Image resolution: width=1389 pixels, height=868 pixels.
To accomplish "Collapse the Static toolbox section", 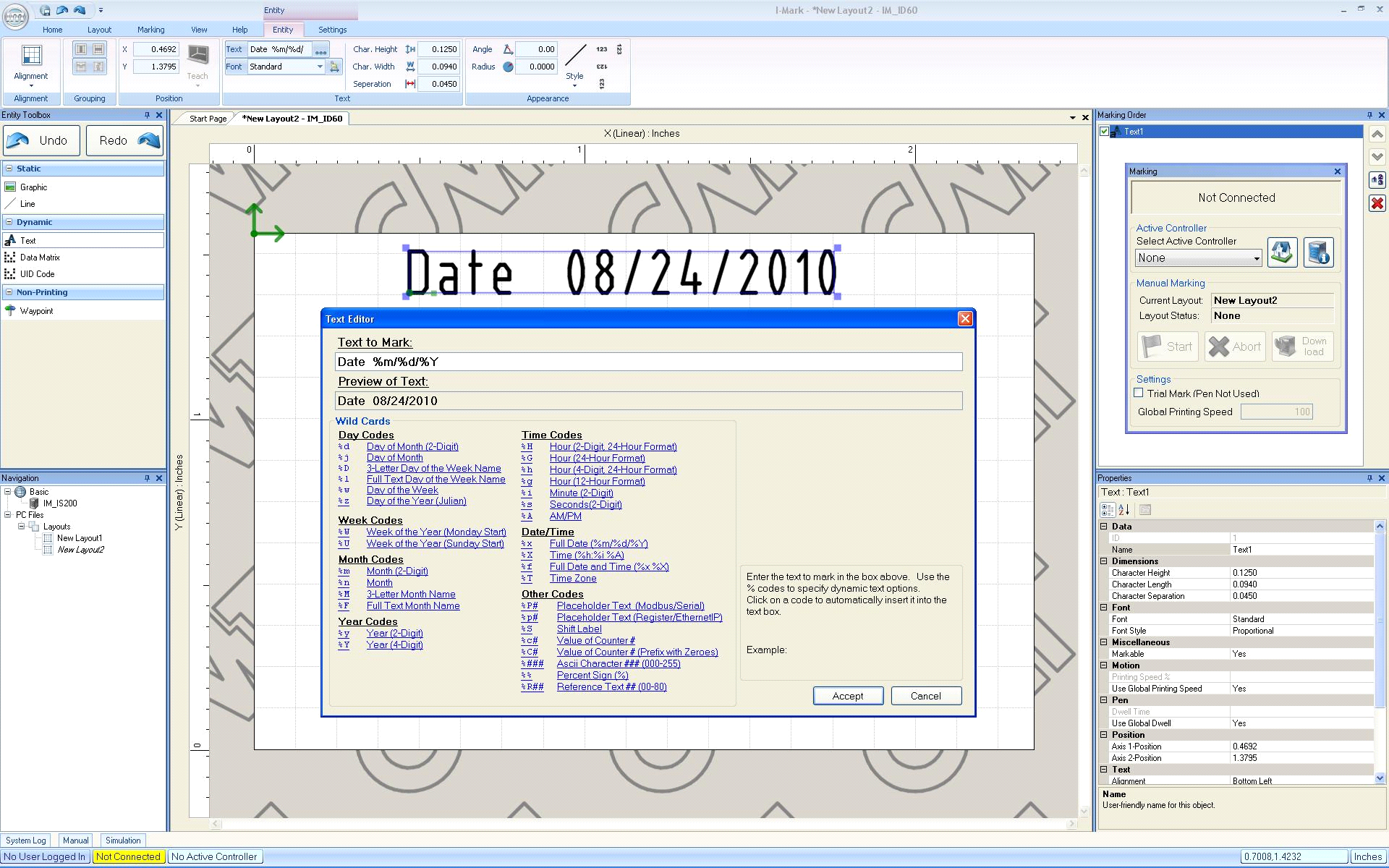I will 9,169.
